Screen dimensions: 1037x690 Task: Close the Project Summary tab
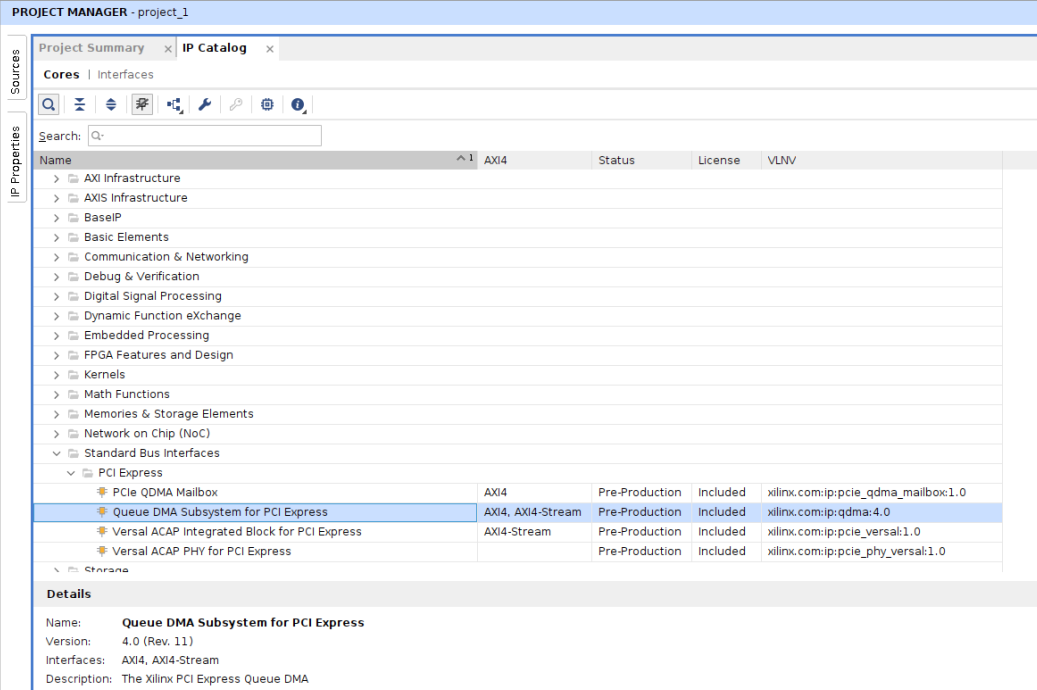point(168,49)
